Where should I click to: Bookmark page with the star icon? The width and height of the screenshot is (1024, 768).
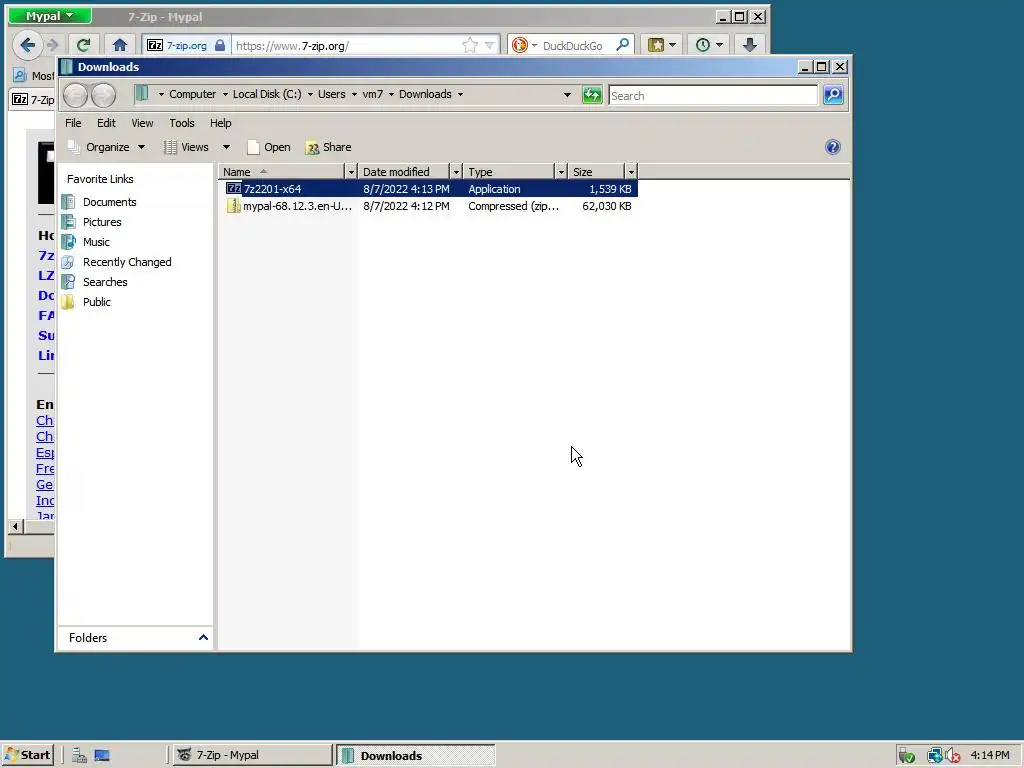pyautogui.click(x=470, y=45)
